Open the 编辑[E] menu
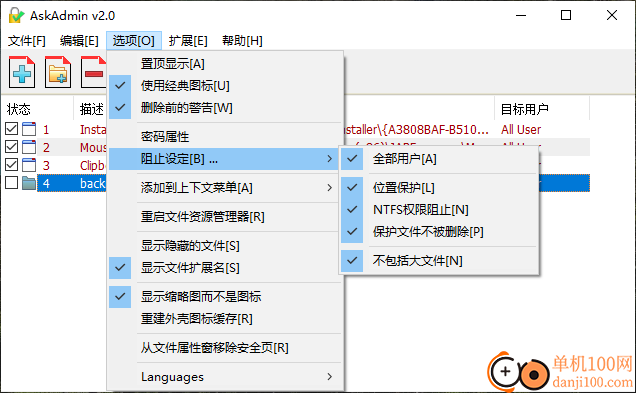This screenshot has height=393, width=636. [79, 41]
